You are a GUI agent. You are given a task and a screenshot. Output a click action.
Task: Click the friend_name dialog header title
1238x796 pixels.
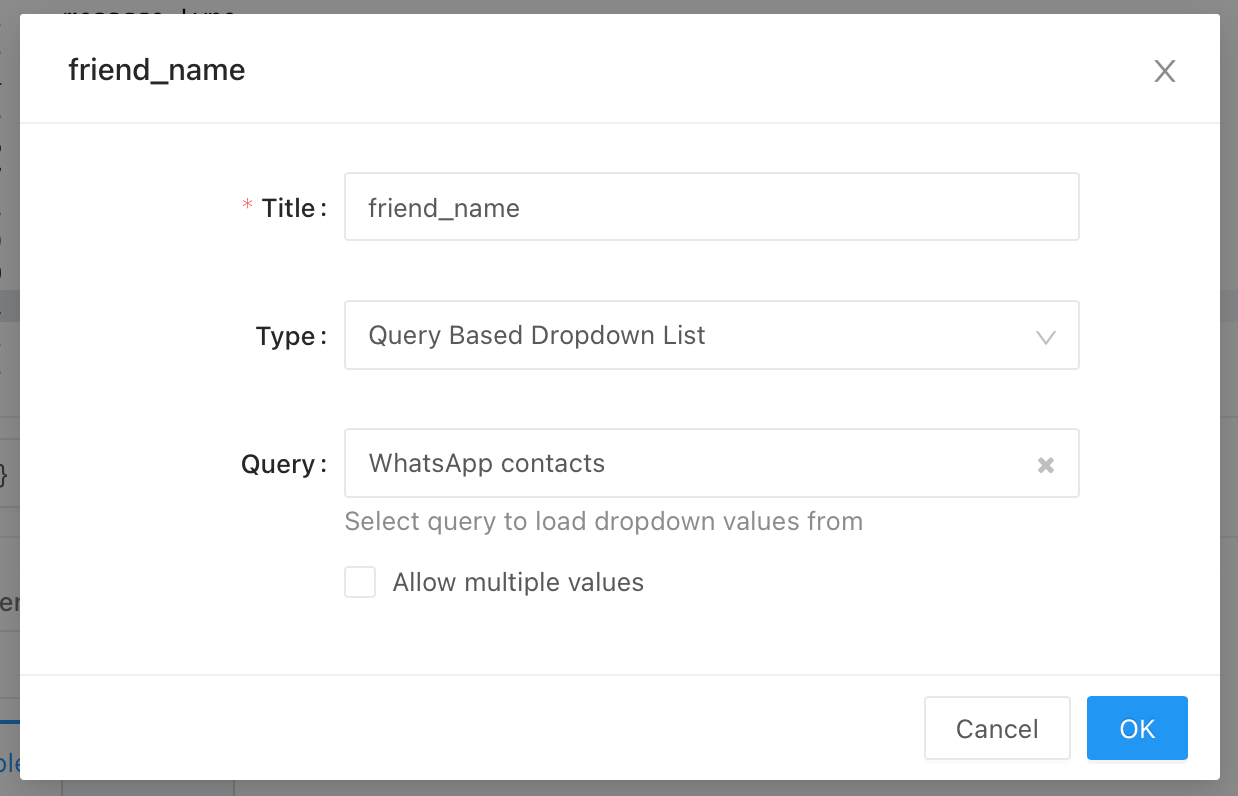point(157,70)
